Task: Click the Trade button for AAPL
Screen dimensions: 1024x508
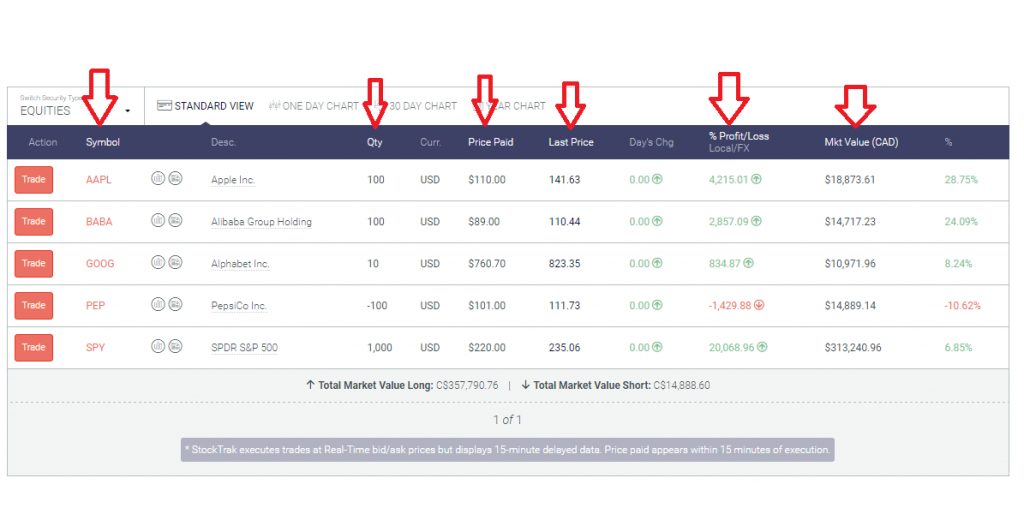Action: 33,180
